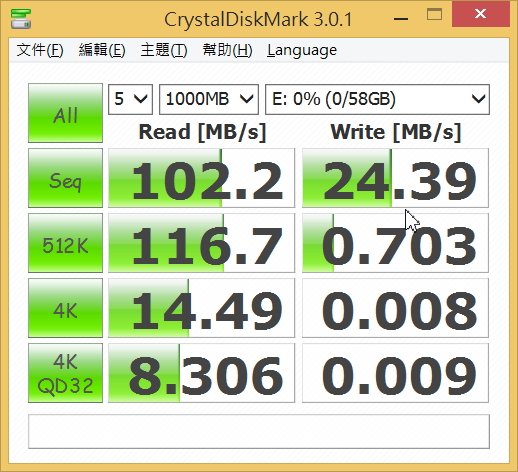
Task: Click the Read [MB/s] column header
Action: point(202,132)
